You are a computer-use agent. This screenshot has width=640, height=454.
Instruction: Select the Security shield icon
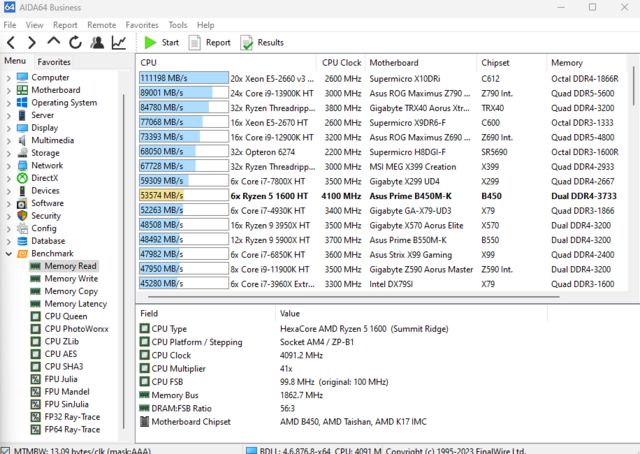pyautogui.click(x=22, y=216)
